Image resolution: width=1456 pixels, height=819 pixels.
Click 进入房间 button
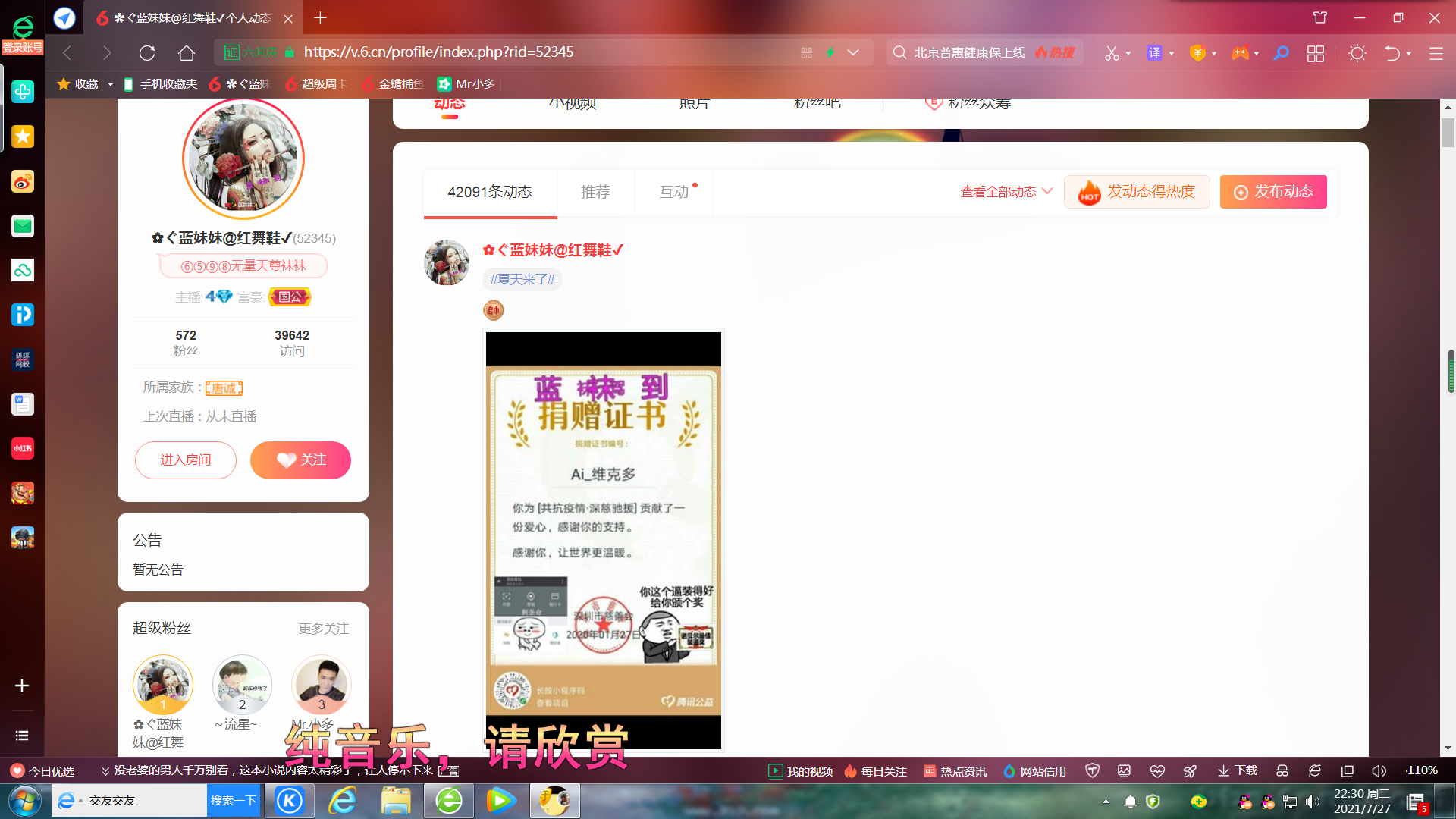pos(186,460)
